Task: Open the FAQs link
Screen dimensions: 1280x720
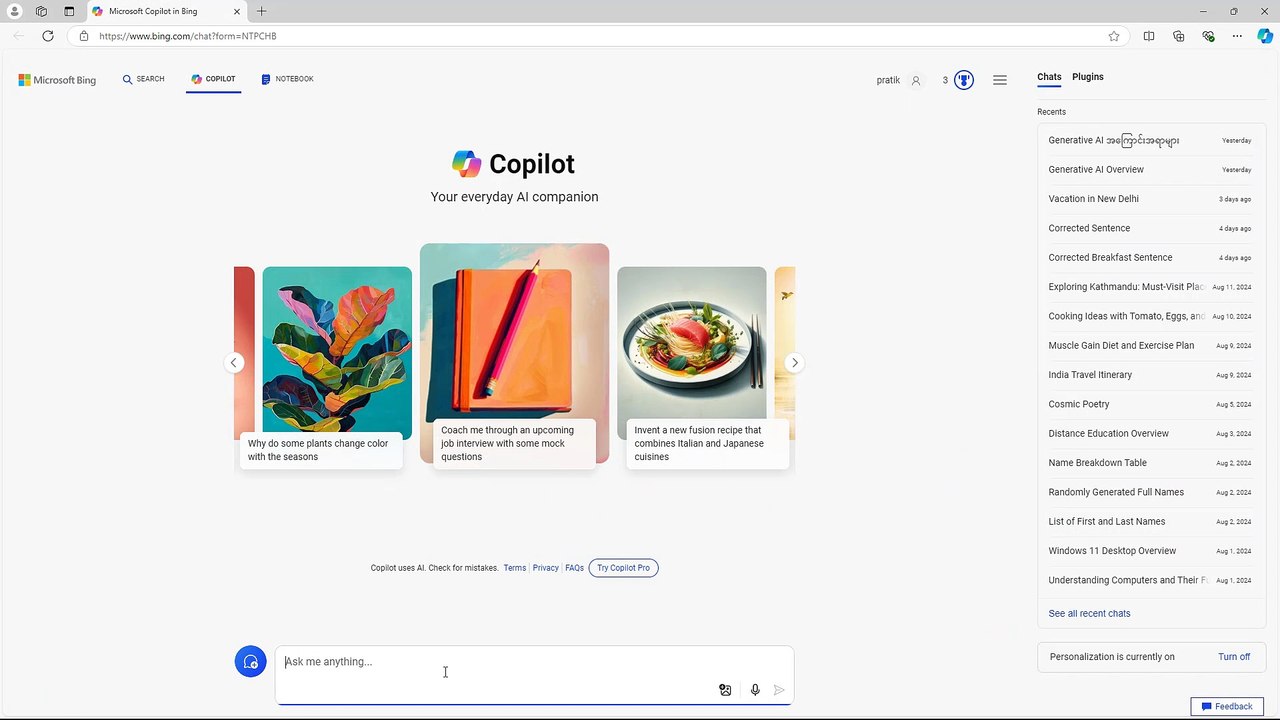Action: (x=574, y=568)
